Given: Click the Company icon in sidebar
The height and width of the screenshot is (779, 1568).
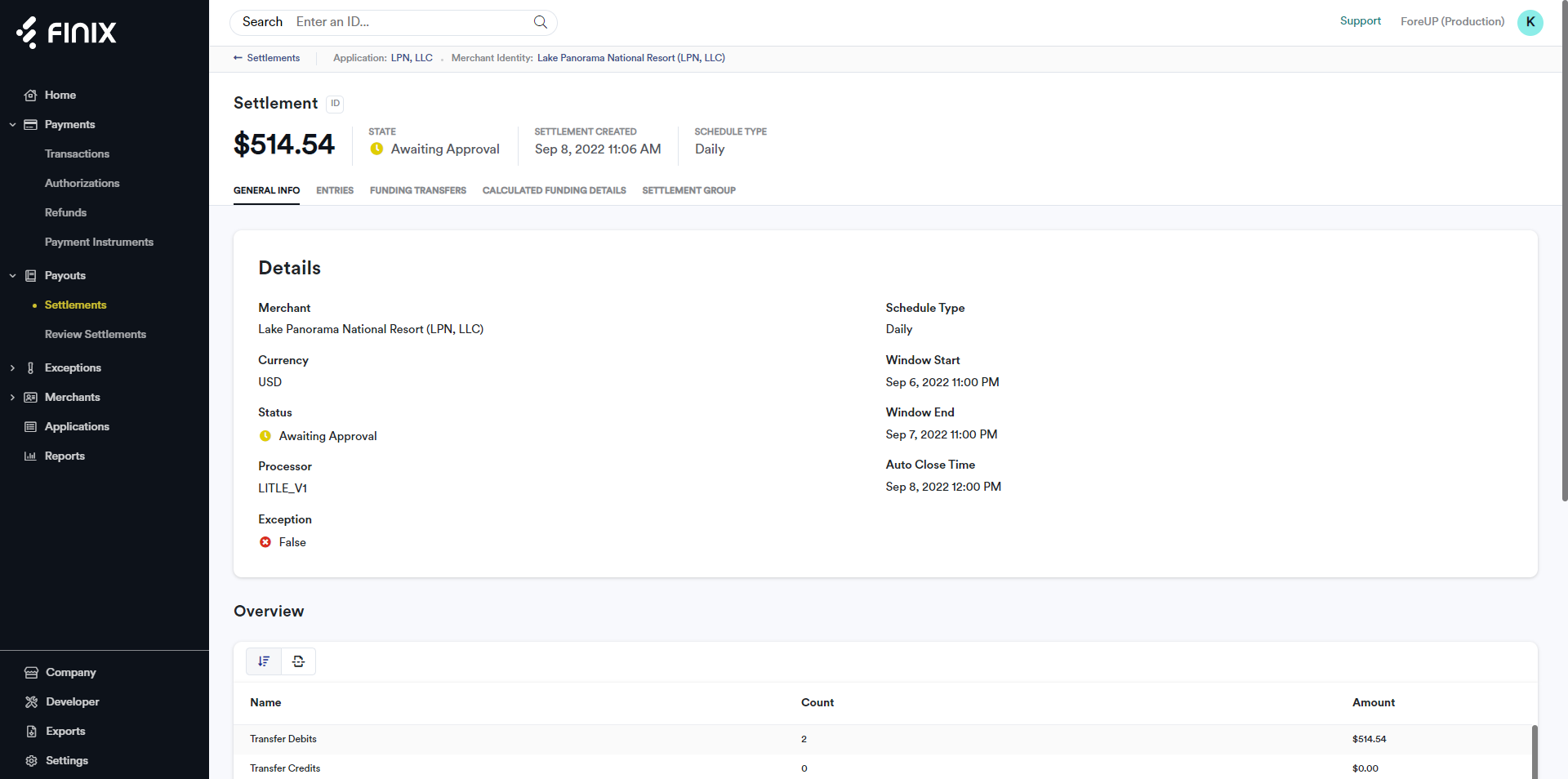Looking at the screenshot, I should point(32,673).
